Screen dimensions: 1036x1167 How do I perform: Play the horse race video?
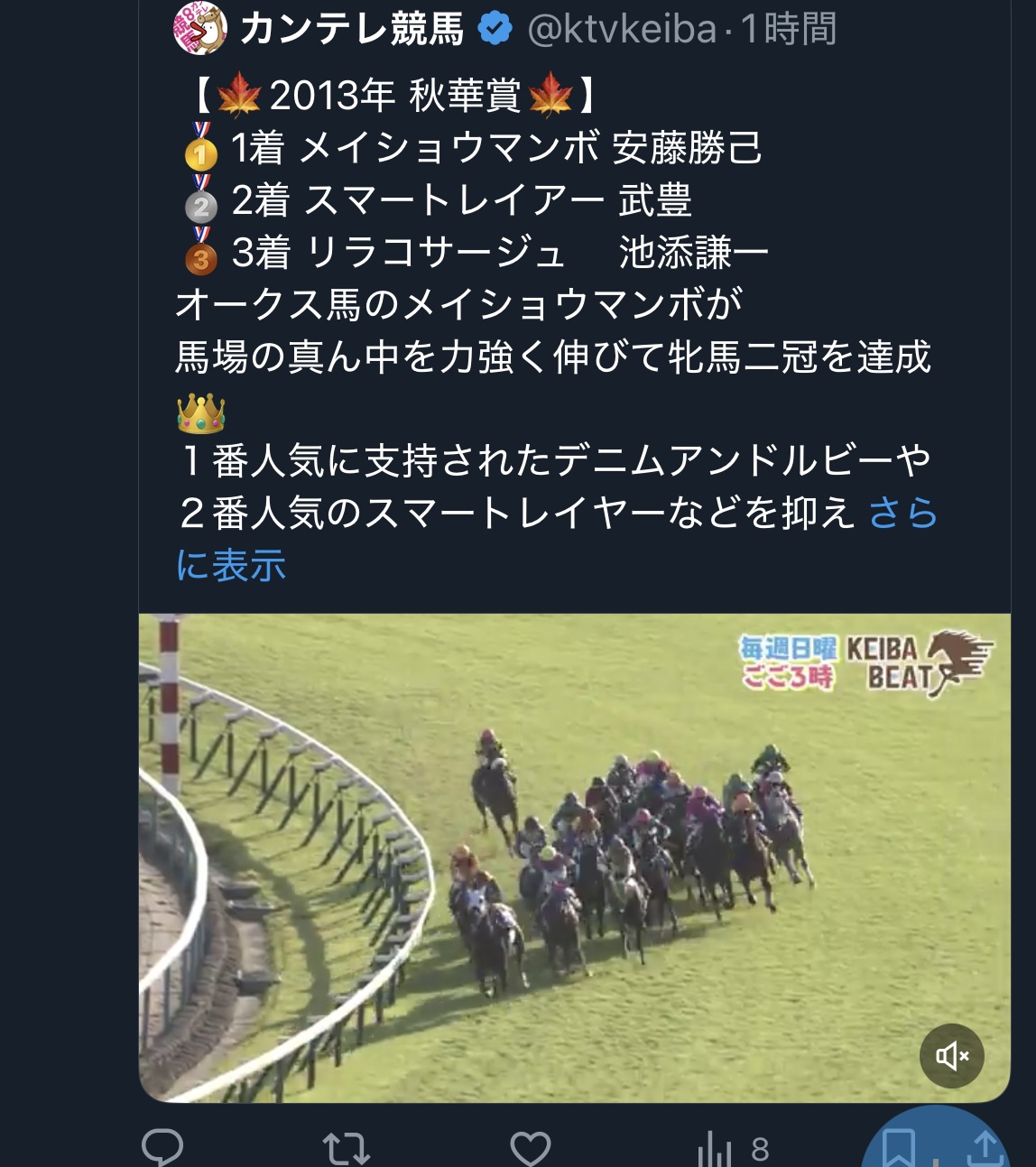click(x=574, y=857)
